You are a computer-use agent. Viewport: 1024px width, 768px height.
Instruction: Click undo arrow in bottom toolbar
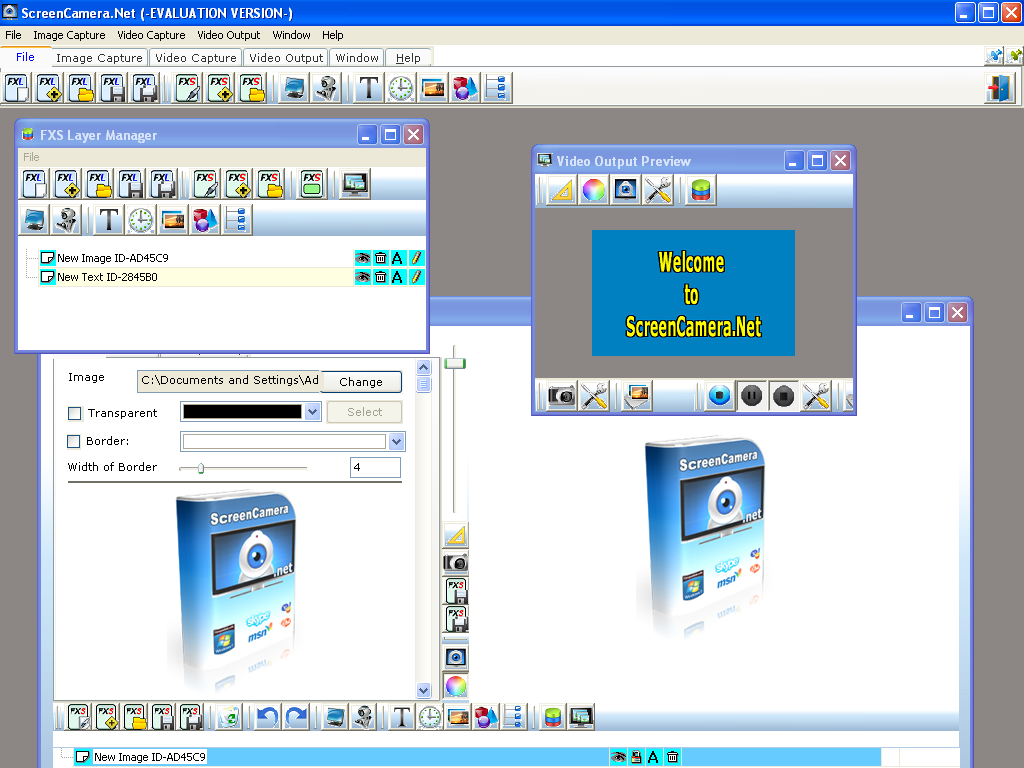click(267, 717)
